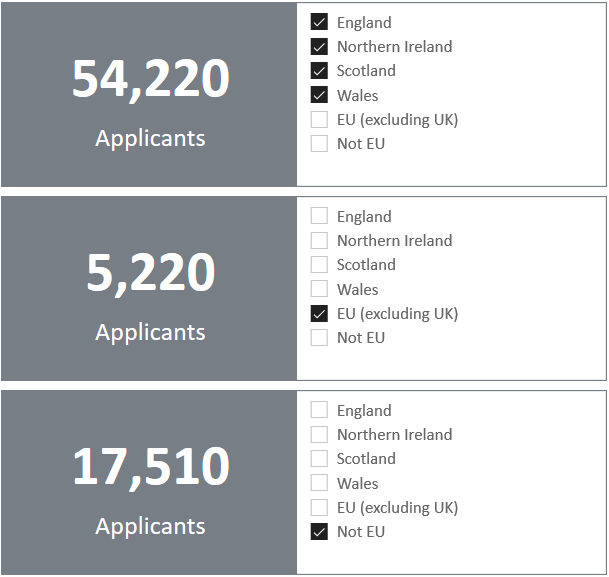The image size is (609, 577).
Task: Uncheck Wales in the top slicer
Action: (319, 95)
